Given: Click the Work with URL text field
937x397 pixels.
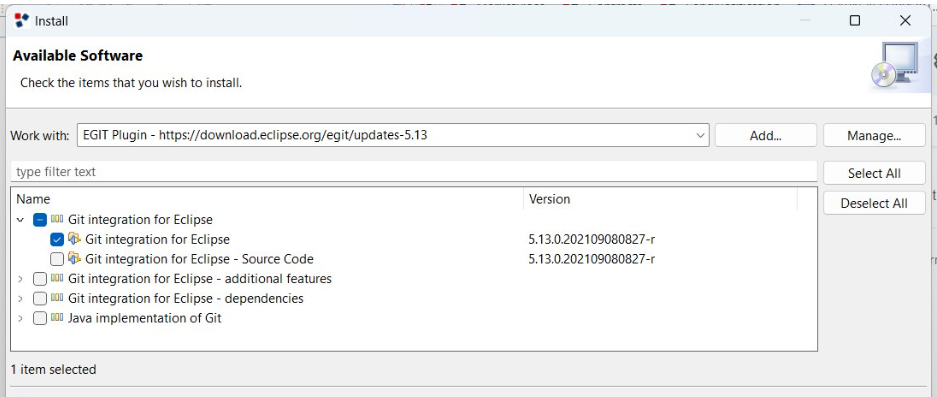Looking at the screenshot, I should point(393,135).
